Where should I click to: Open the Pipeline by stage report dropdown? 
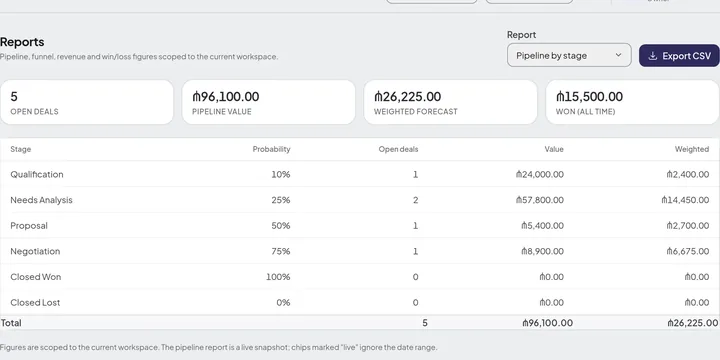point(569,55)
